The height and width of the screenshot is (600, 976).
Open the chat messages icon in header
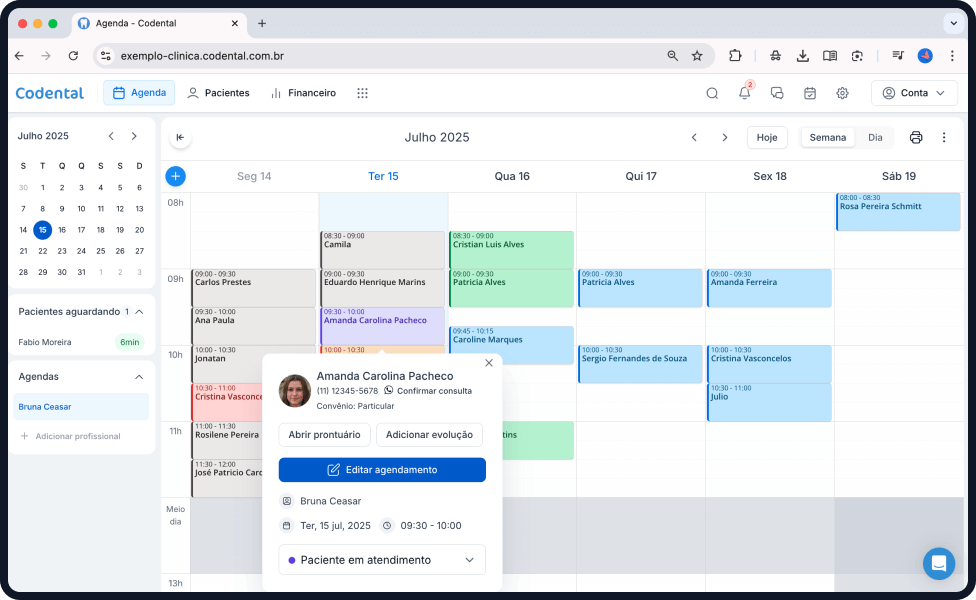coord(777,93)
